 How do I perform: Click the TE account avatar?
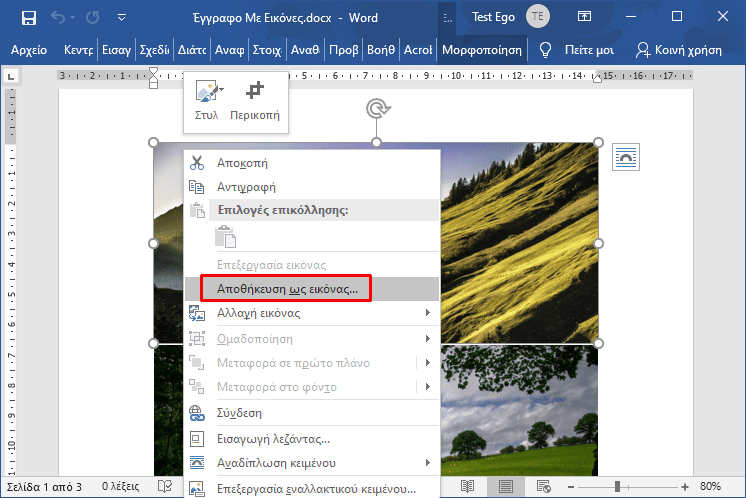point(538,17)
